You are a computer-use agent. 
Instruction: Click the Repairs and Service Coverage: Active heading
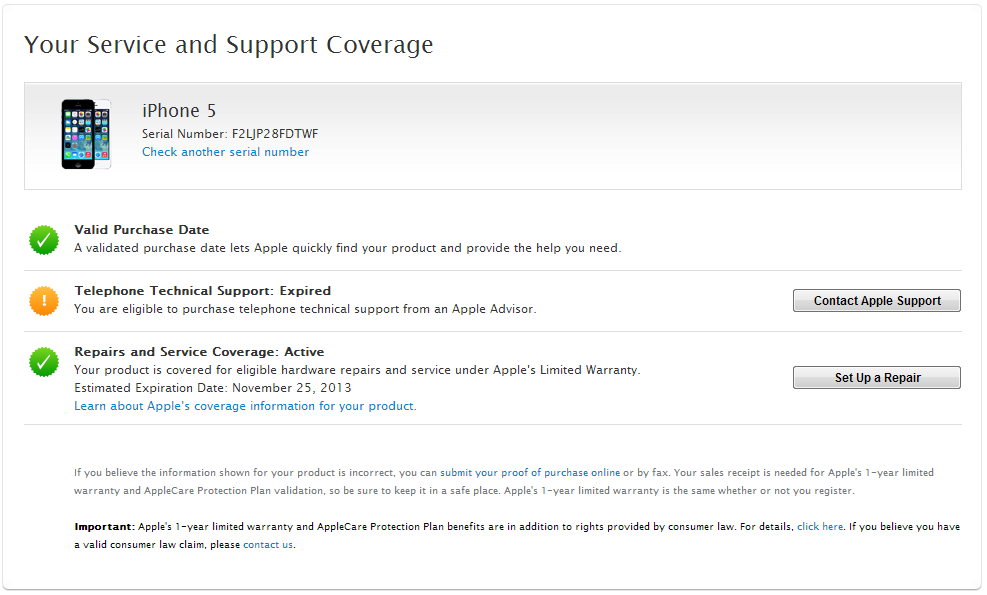click(199, 352)
